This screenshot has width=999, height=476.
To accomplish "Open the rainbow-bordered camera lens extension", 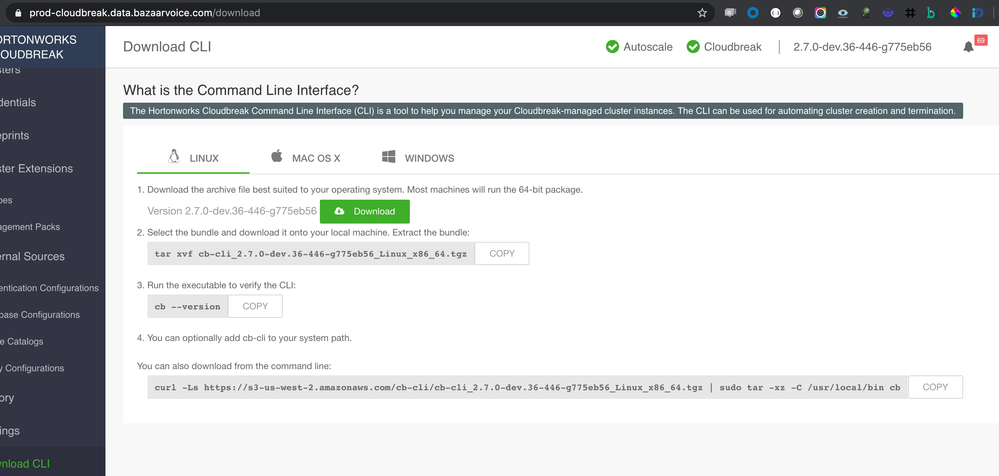I will click(x=821, y=13).
